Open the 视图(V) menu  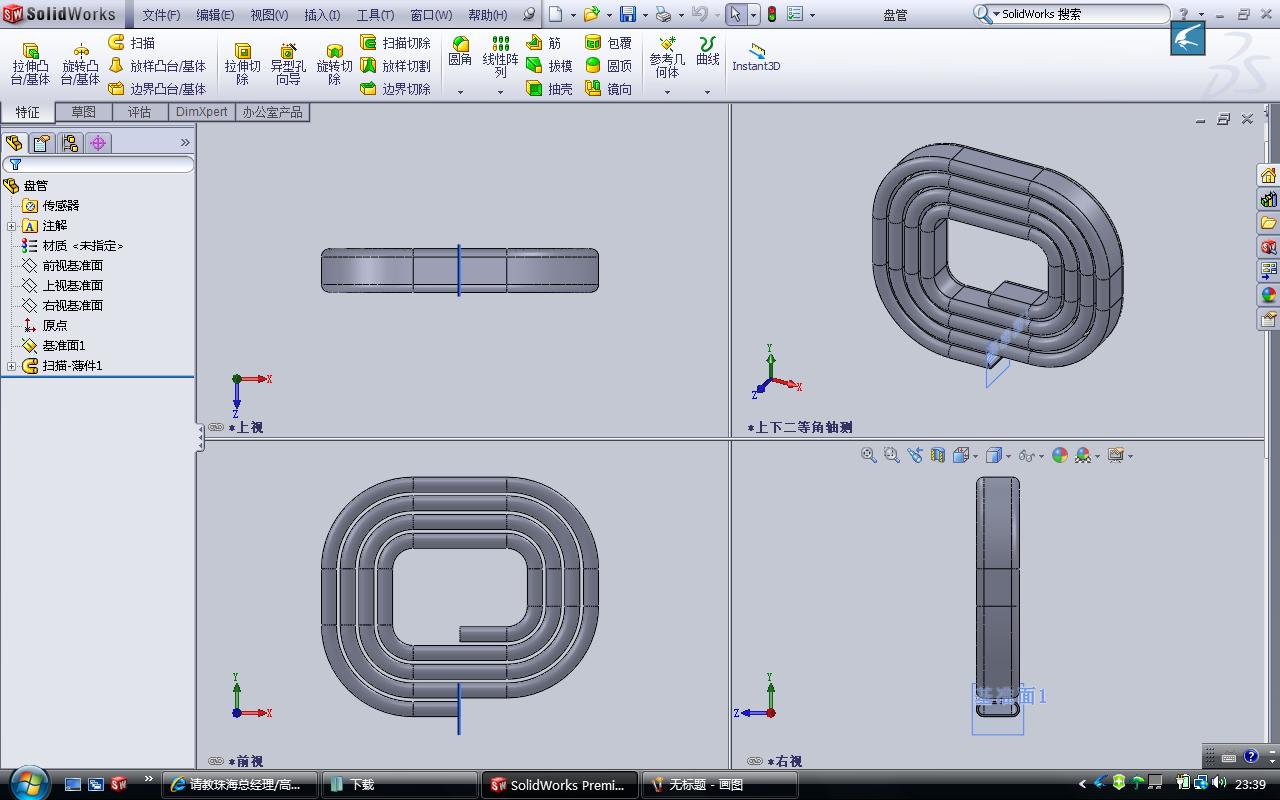pos(269,15)
